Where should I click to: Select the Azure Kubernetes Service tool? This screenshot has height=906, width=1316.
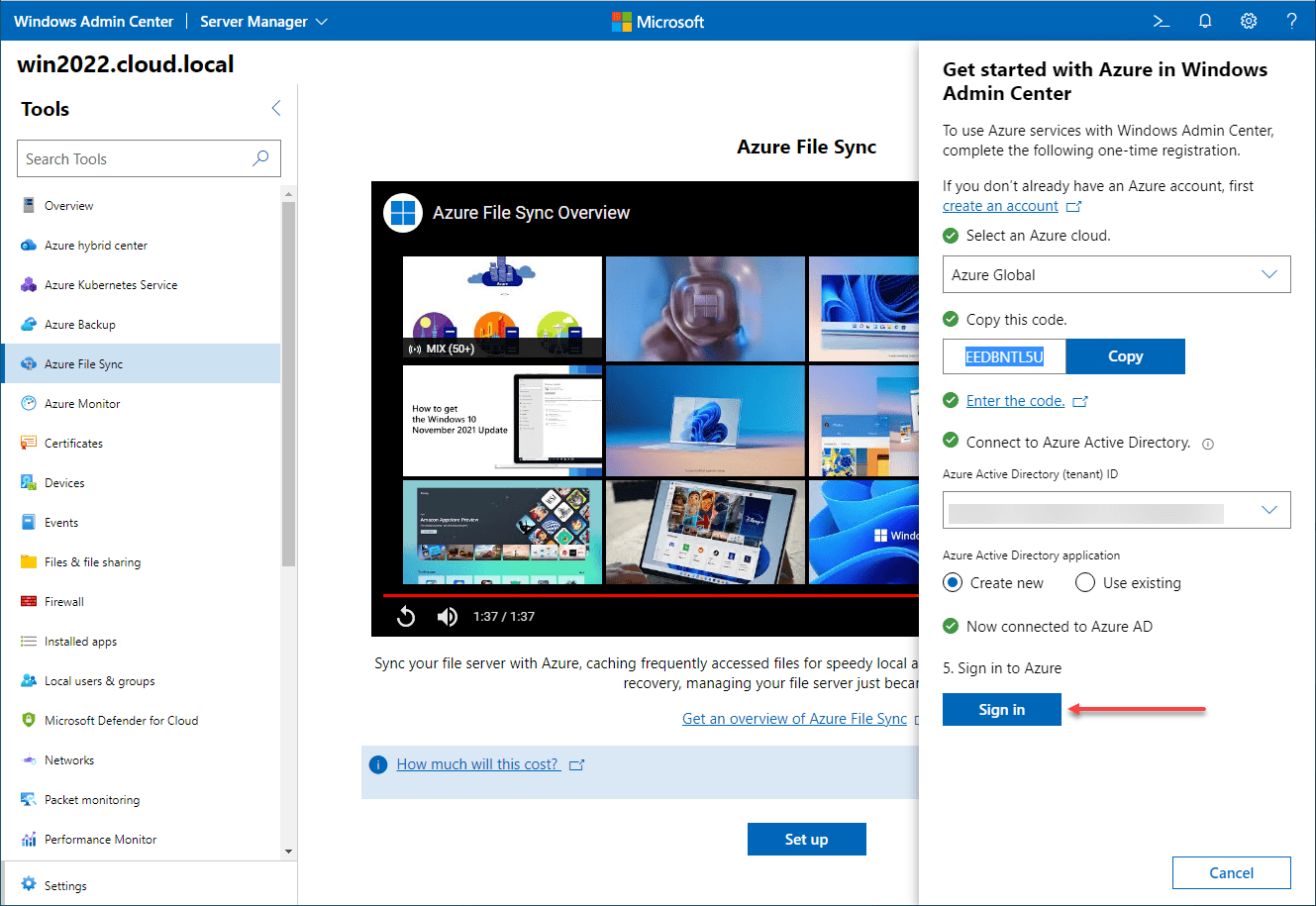click(112, 284)
